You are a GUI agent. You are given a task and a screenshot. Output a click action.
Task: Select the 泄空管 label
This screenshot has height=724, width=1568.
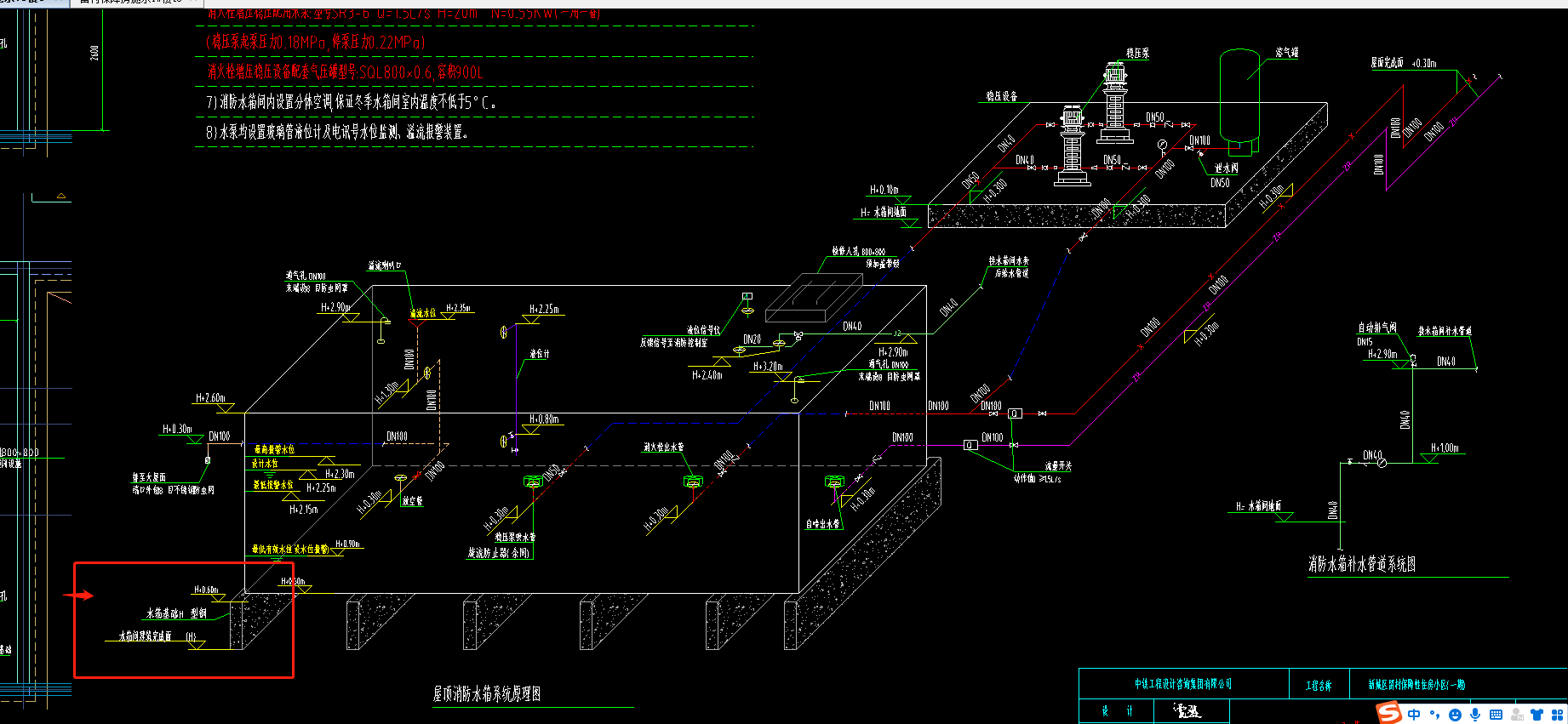click(412, 501)
